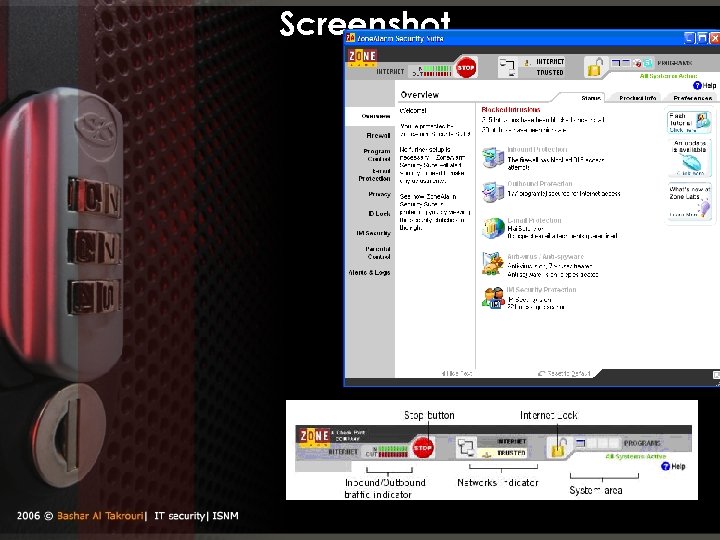The height and width of the screenshot is (540, 720).
Task: Click the teal program icon beside PROGRAMS label
Action: coord(648,63)
